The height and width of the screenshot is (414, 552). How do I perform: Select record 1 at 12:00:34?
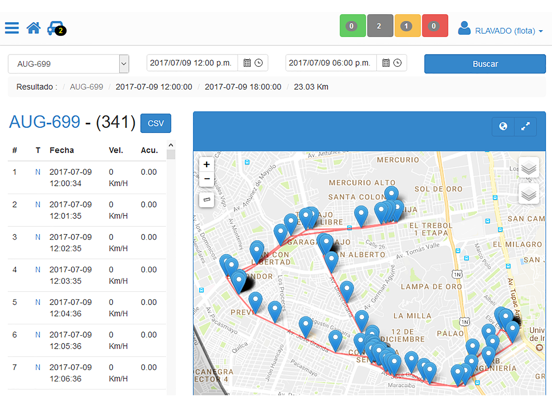[x=87, y=177]
